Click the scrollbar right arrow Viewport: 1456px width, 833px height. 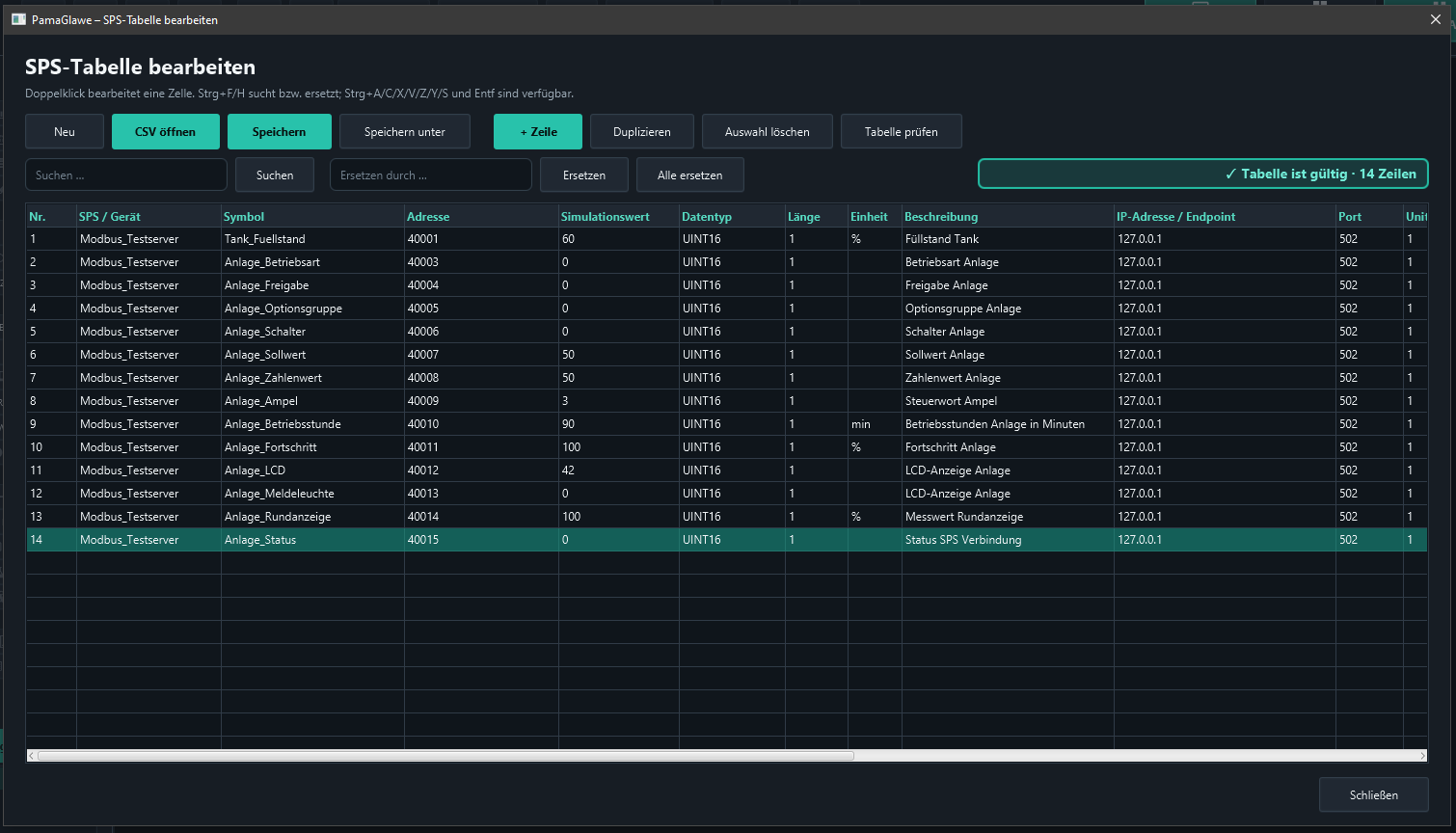tap(1422, 756)
